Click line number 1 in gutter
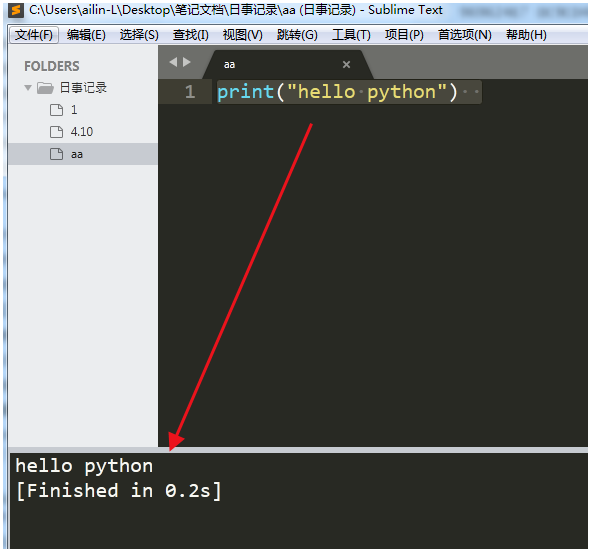The width and height of the screenshot is (591, 551). pos(190,92)
